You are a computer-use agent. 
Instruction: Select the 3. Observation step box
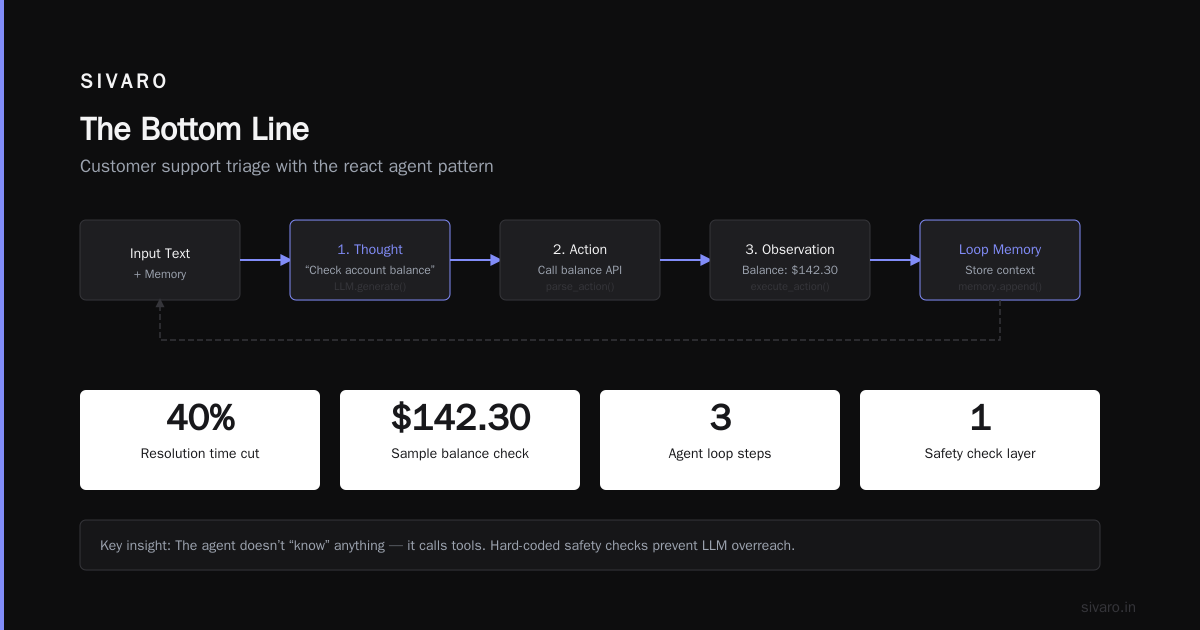tap(790, 260)
